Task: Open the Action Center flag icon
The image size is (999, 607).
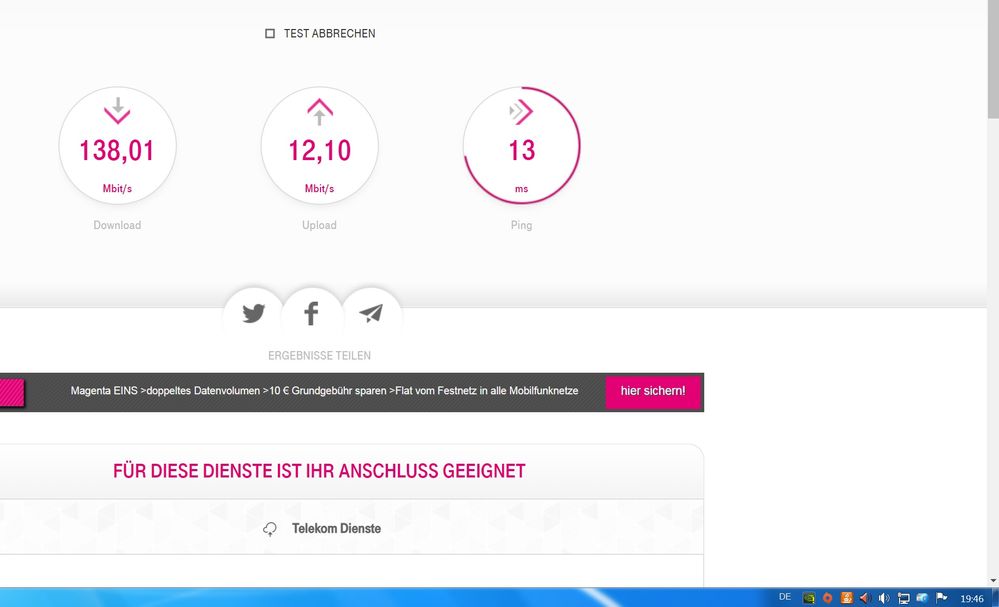Action: click(942, 598)
